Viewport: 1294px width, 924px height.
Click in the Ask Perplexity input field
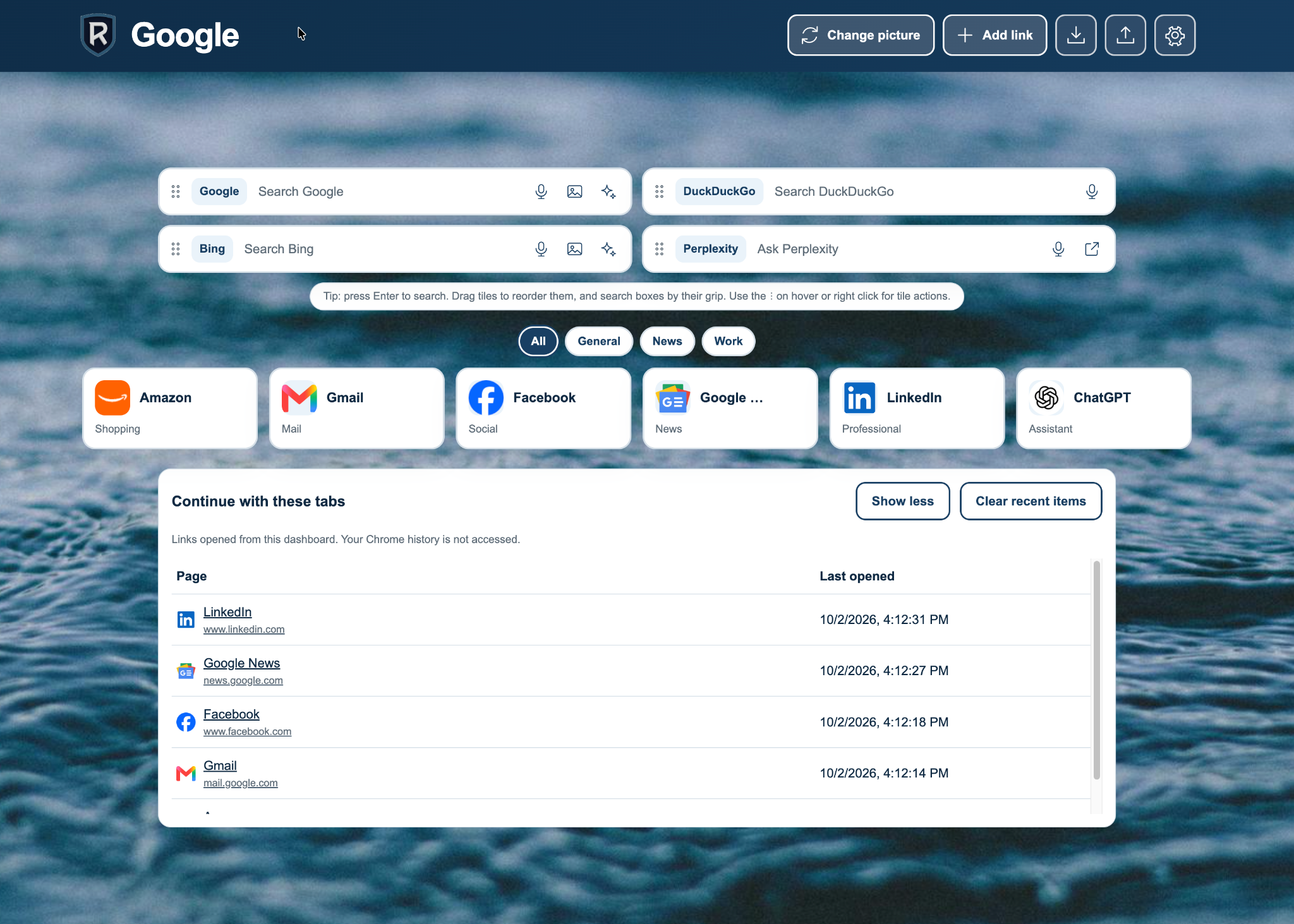[897, 249]
